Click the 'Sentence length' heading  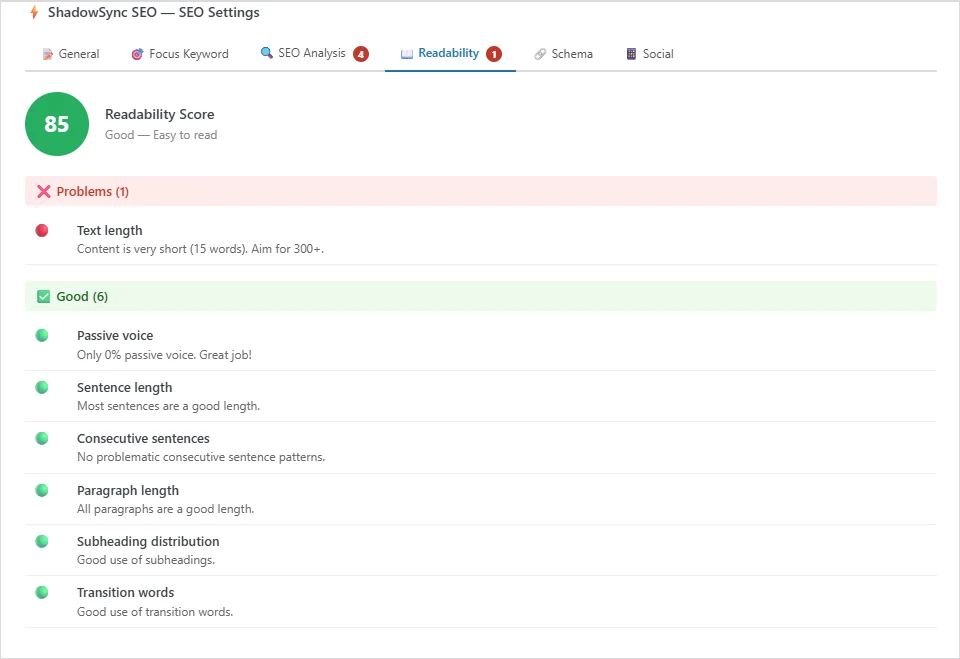(x=124, y=388)
